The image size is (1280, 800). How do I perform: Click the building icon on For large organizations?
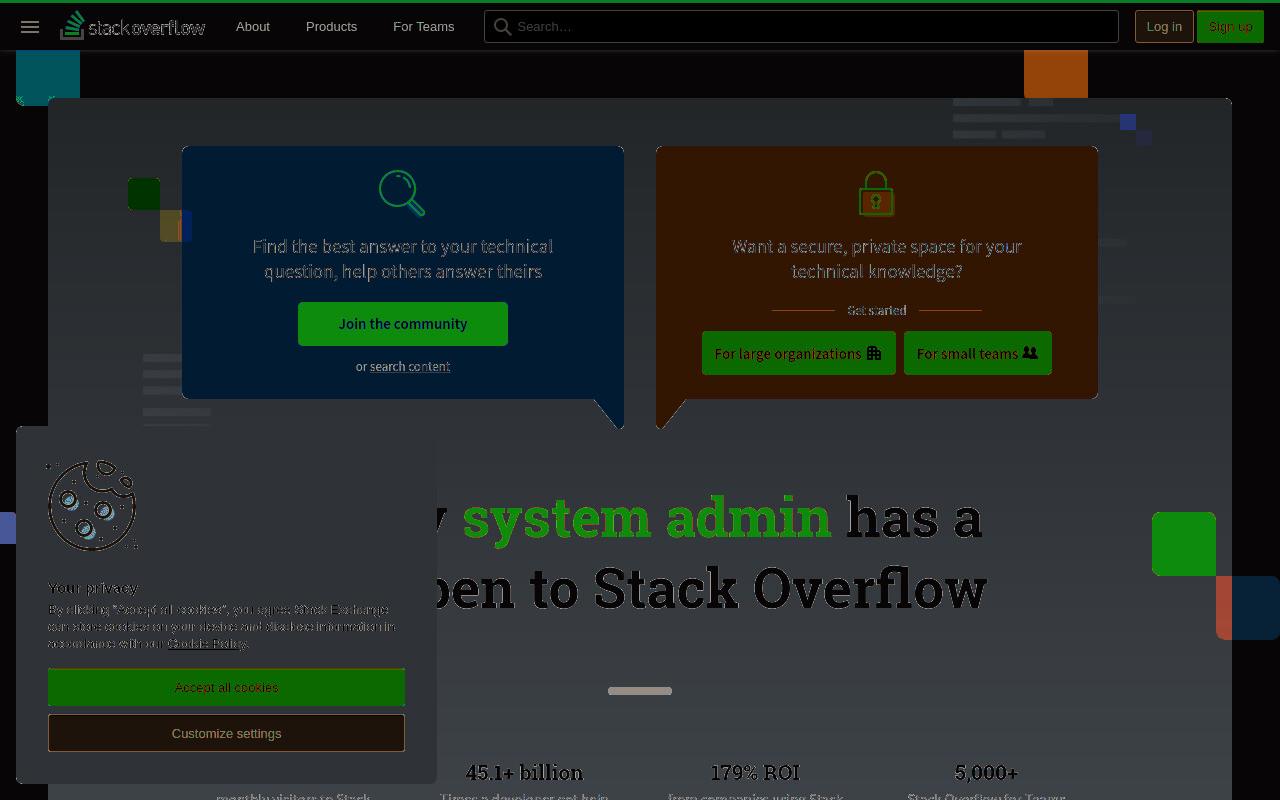(874, 353)
